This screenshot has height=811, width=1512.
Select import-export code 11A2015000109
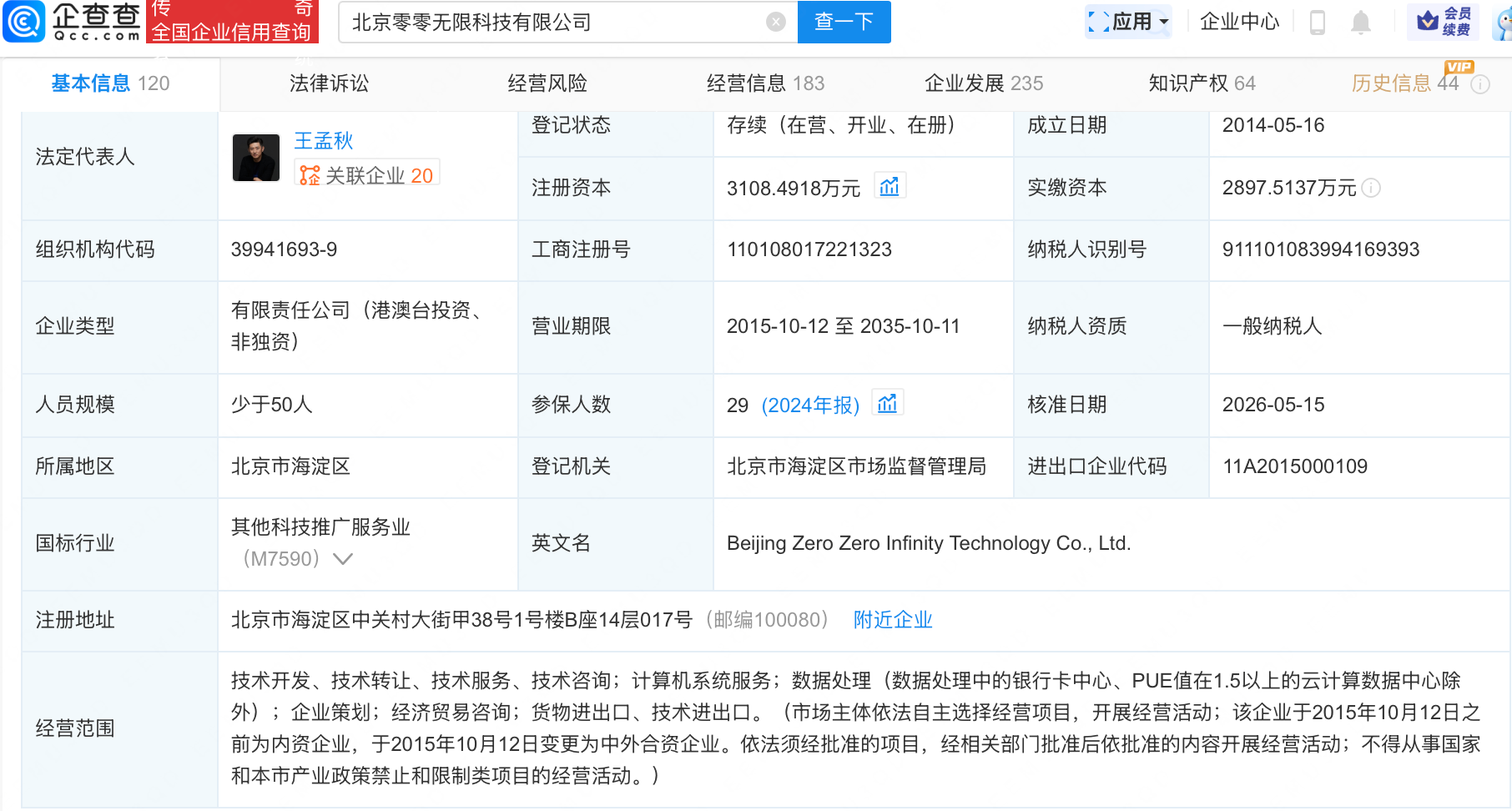click(1295, 466)
